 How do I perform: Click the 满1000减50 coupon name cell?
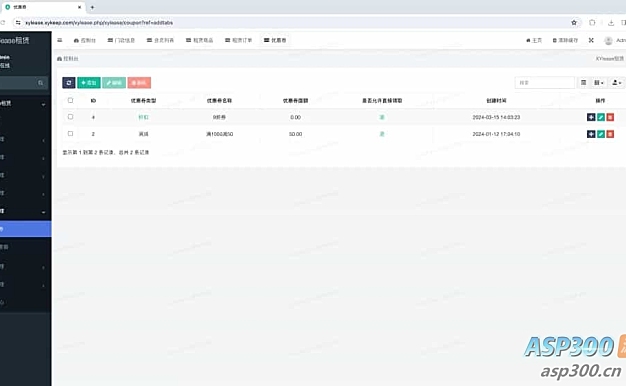220,134
